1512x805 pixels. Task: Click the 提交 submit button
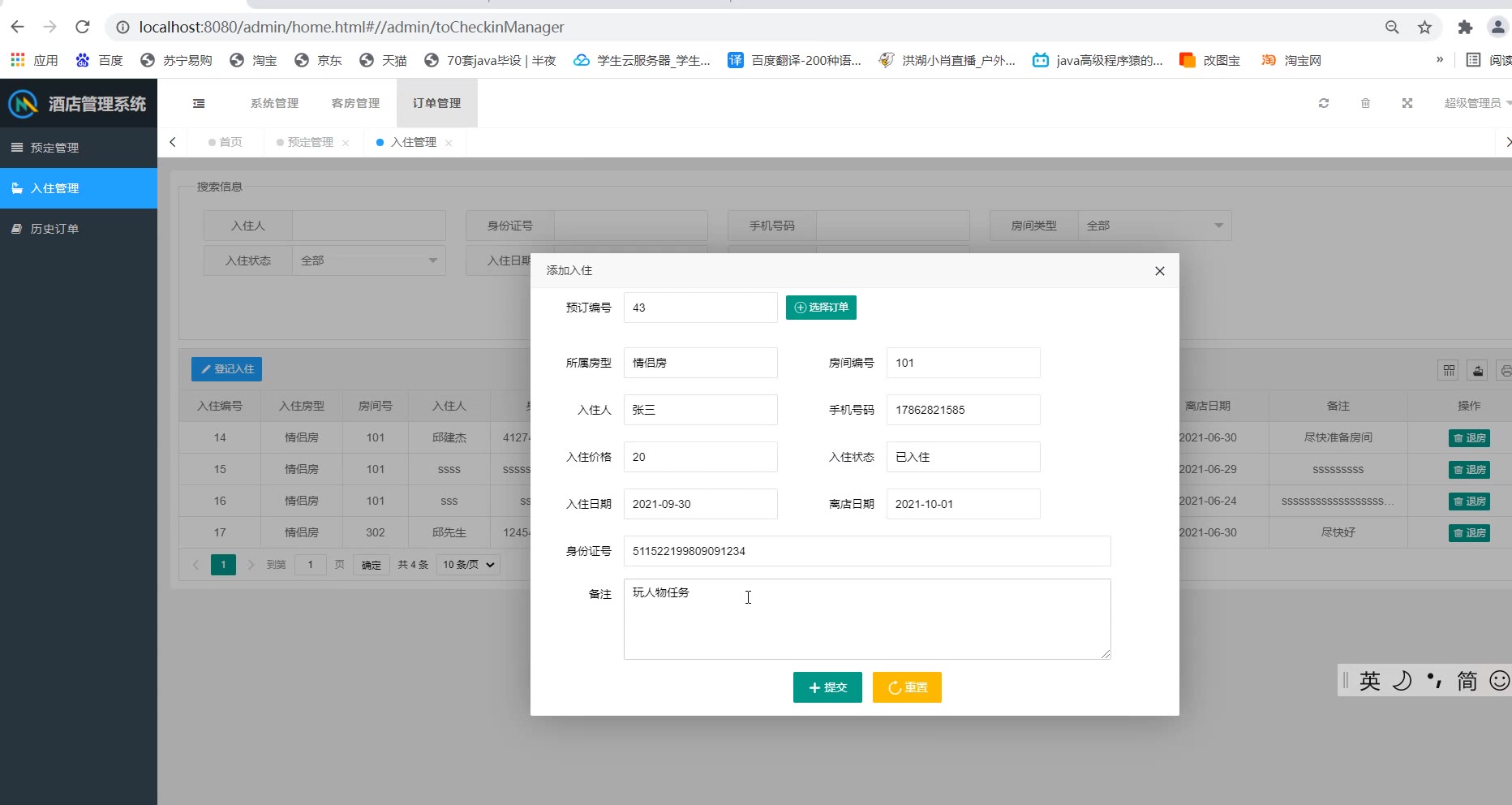point(827,687)
